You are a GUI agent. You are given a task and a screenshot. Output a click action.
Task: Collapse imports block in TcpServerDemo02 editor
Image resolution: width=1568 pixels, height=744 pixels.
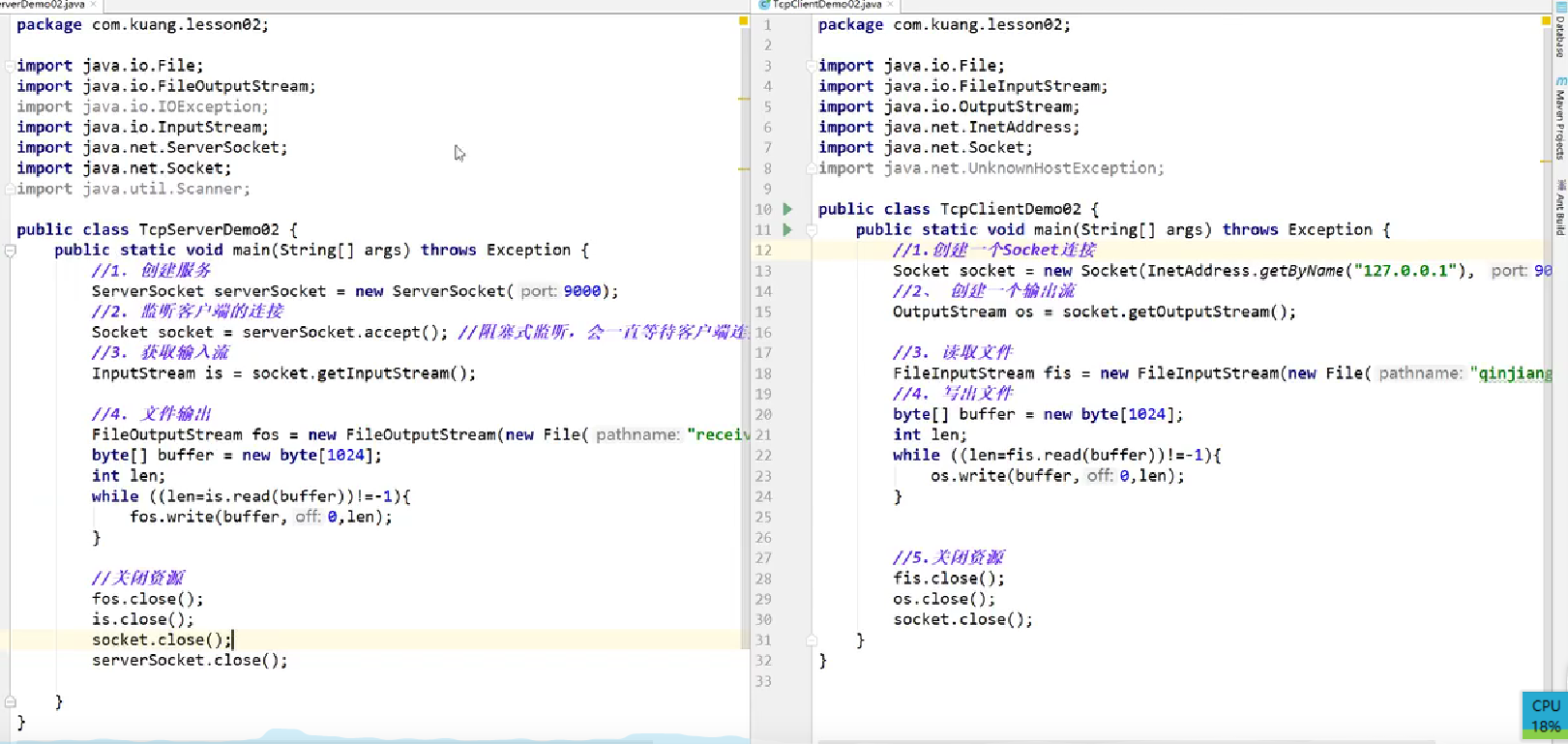pos(10,66)
